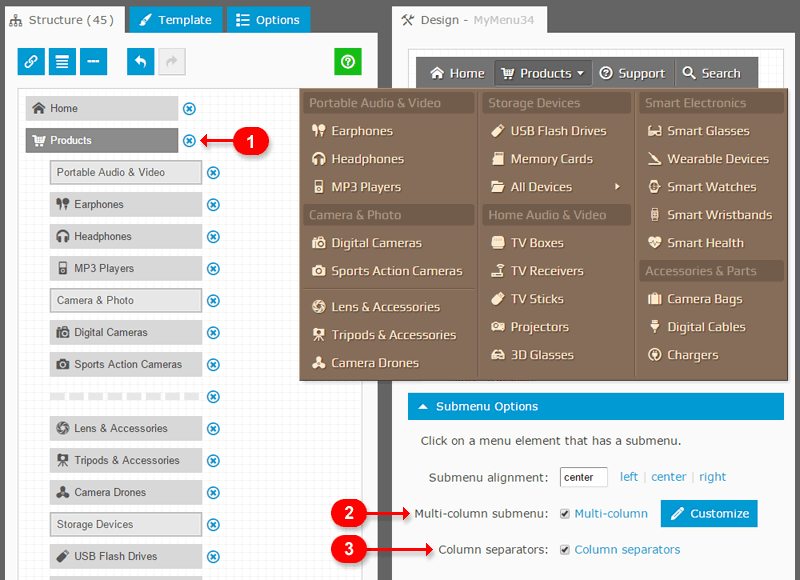800x580 pixels.
Task: Undo the last structure change
Action: (141, 62)
